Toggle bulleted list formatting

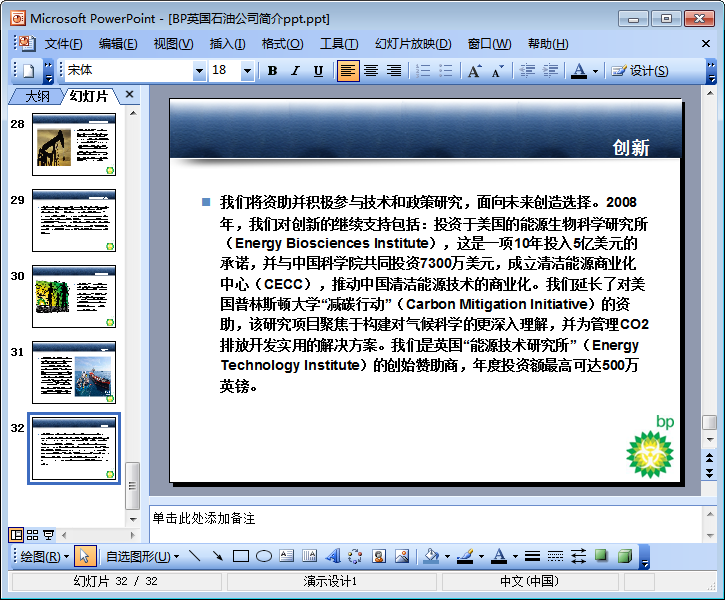(x=446, y=71)
